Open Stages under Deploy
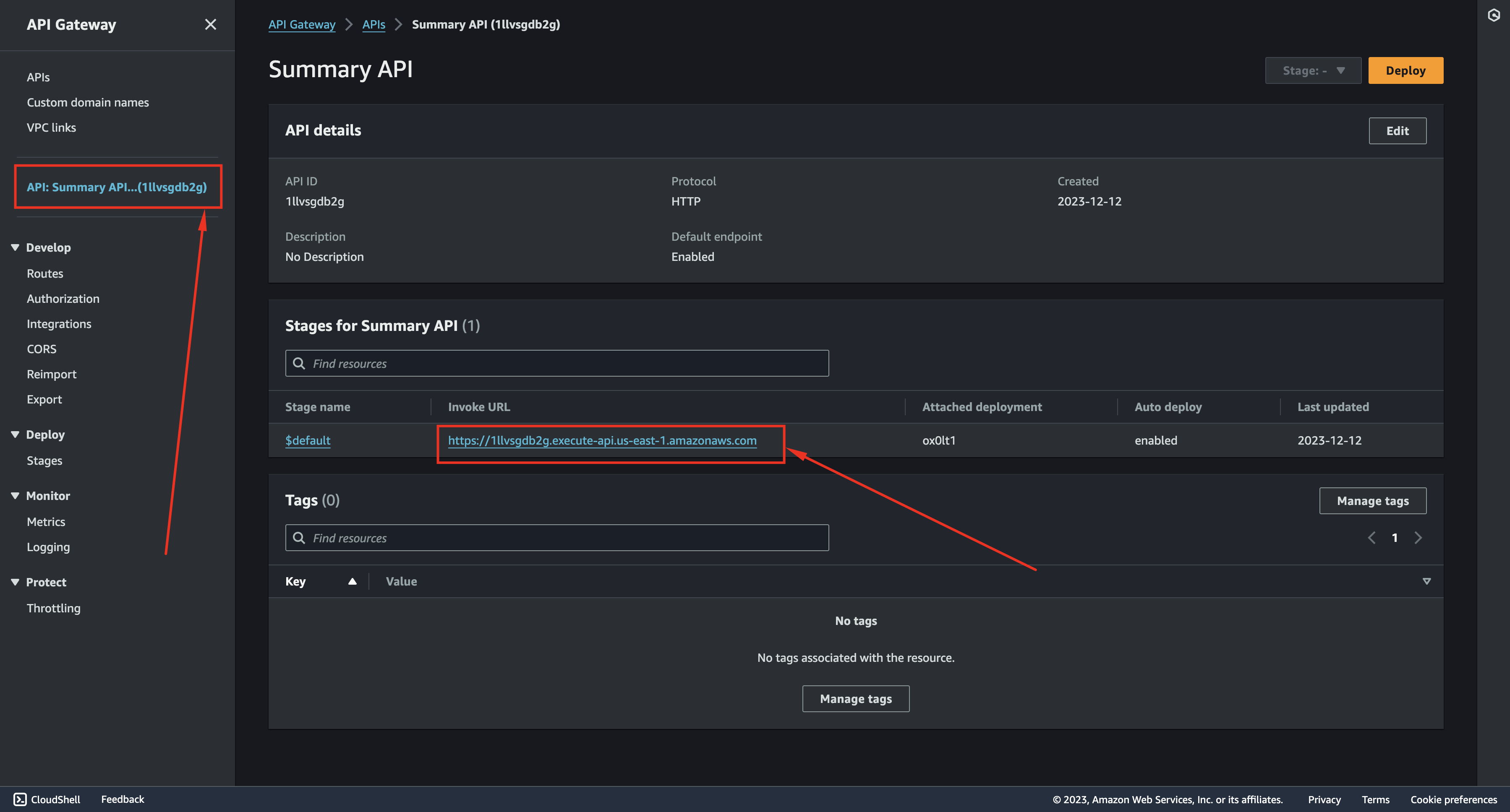Screen dimensions: 1510x812 pyautogui.click(x=44, y=461)
